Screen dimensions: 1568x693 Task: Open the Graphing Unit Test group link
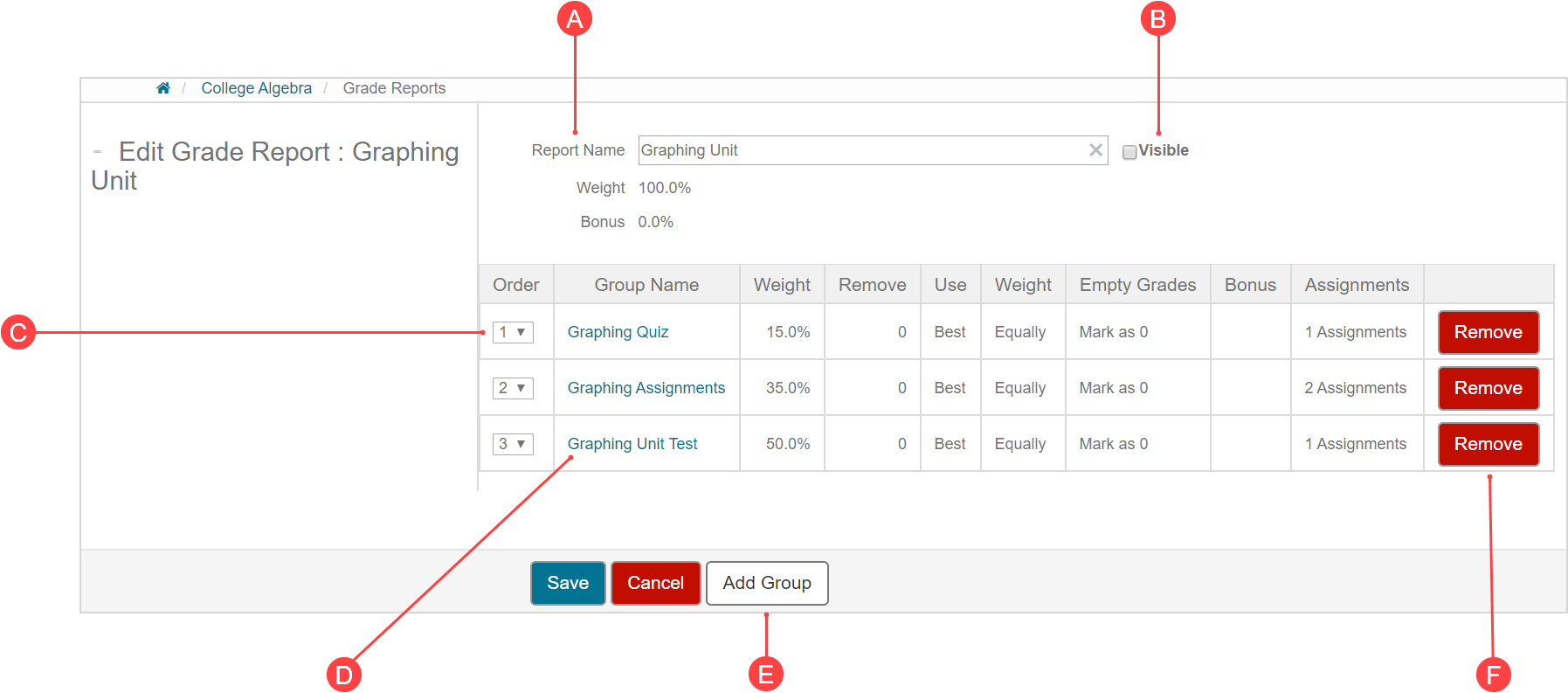tap(632, 444)
